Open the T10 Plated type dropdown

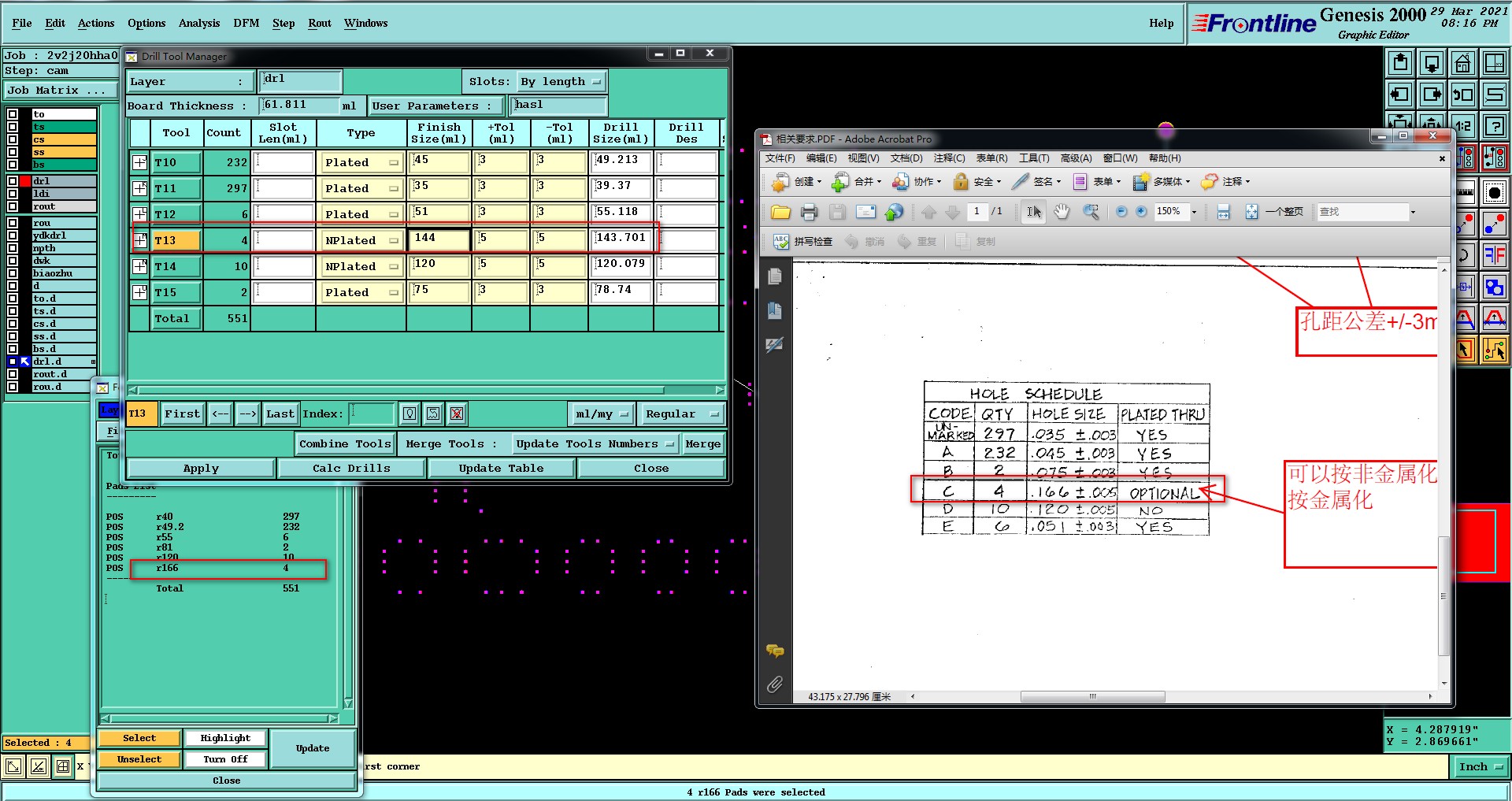tap(361, 162)
